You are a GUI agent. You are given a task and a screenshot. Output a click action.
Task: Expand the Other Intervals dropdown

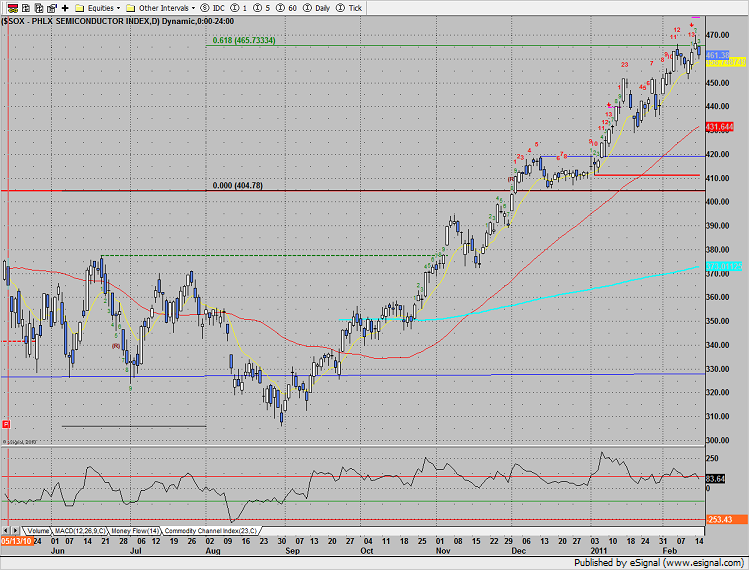click(x=162, y=8)
